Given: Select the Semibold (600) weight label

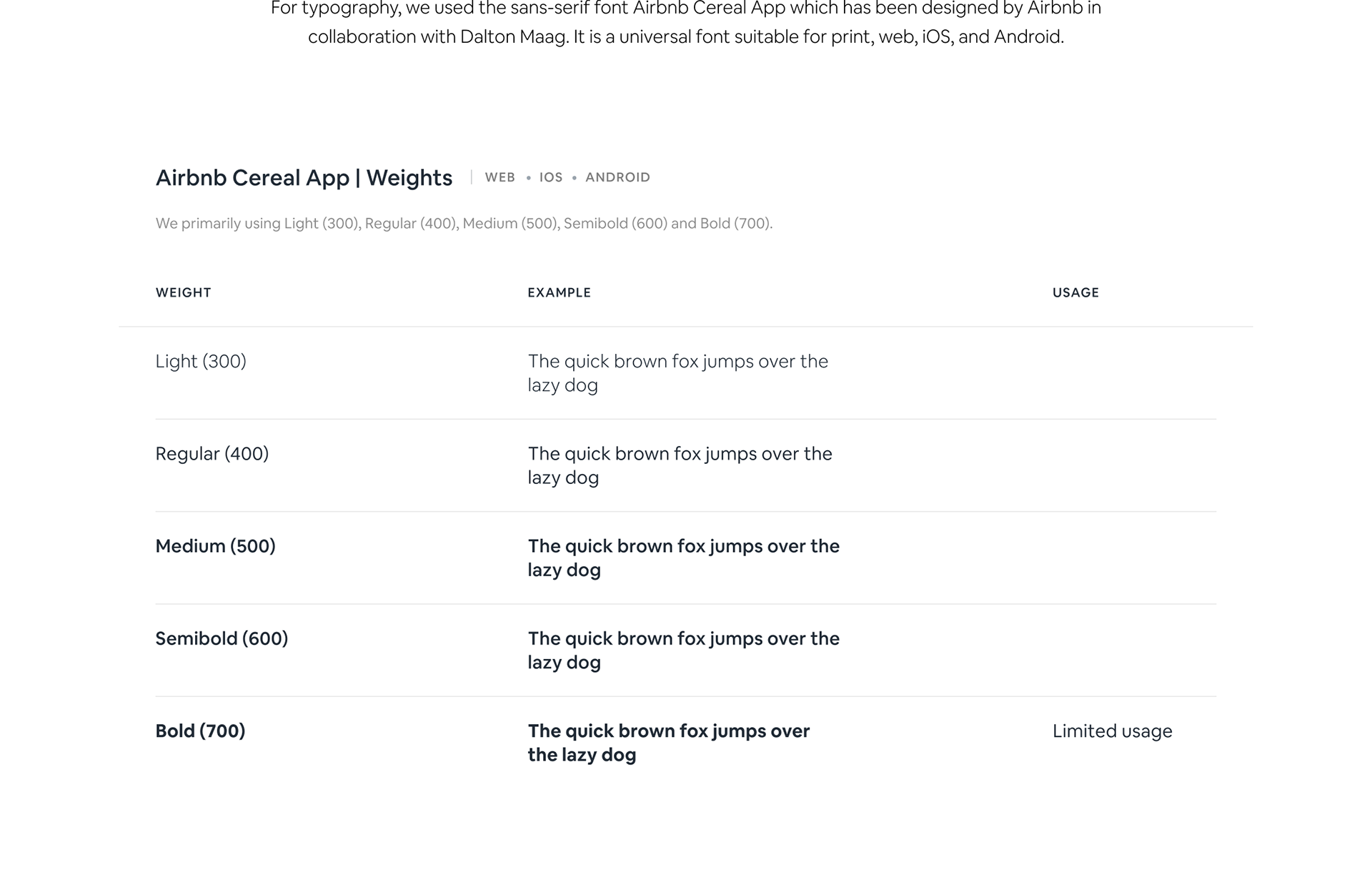Looking at the screenshot, I should 222,638.
